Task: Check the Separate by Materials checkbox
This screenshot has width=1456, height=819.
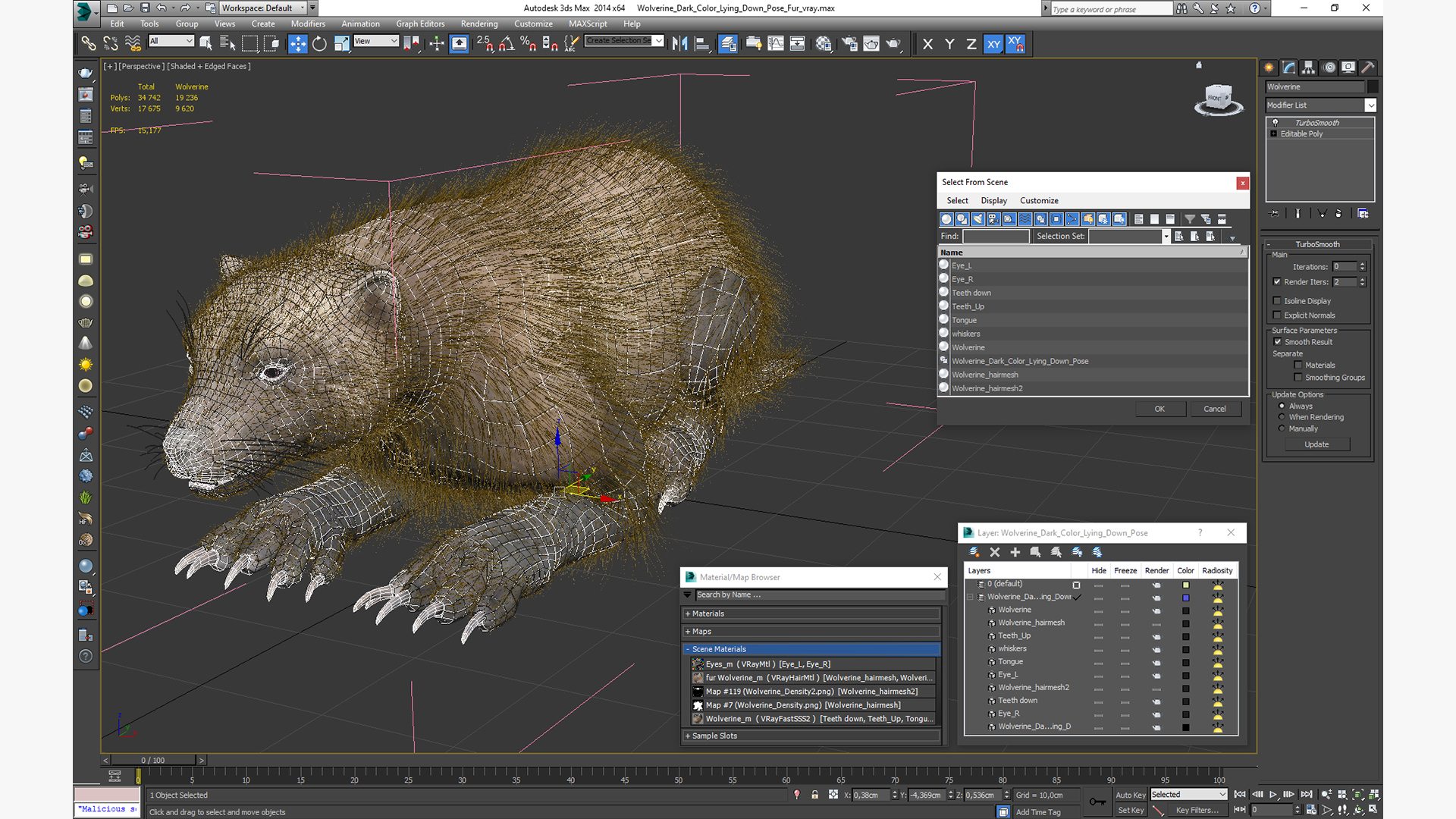Action: (1298, 366)
